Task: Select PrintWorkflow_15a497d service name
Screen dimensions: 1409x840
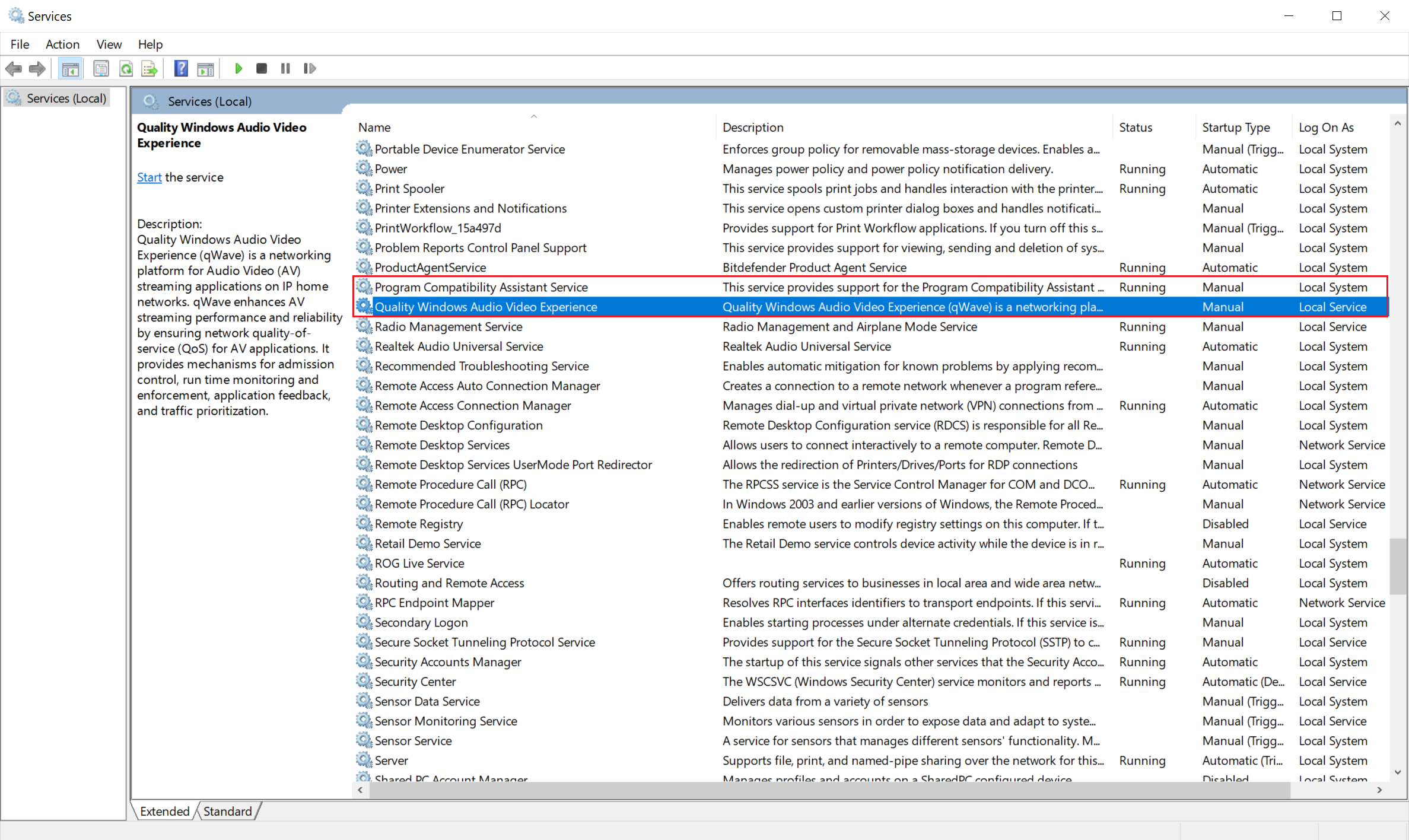Action: 438,228
